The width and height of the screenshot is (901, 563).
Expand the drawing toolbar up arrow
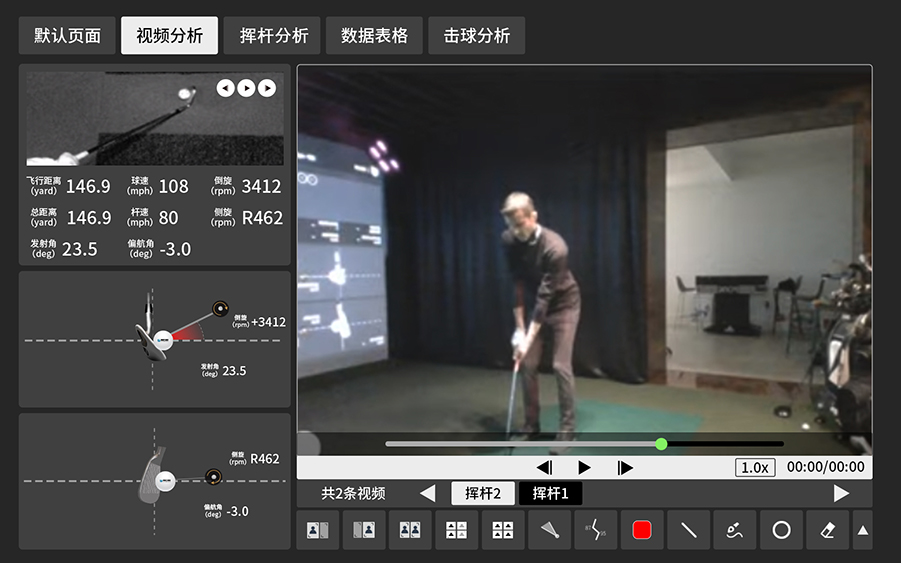click(x=862, y=530)
